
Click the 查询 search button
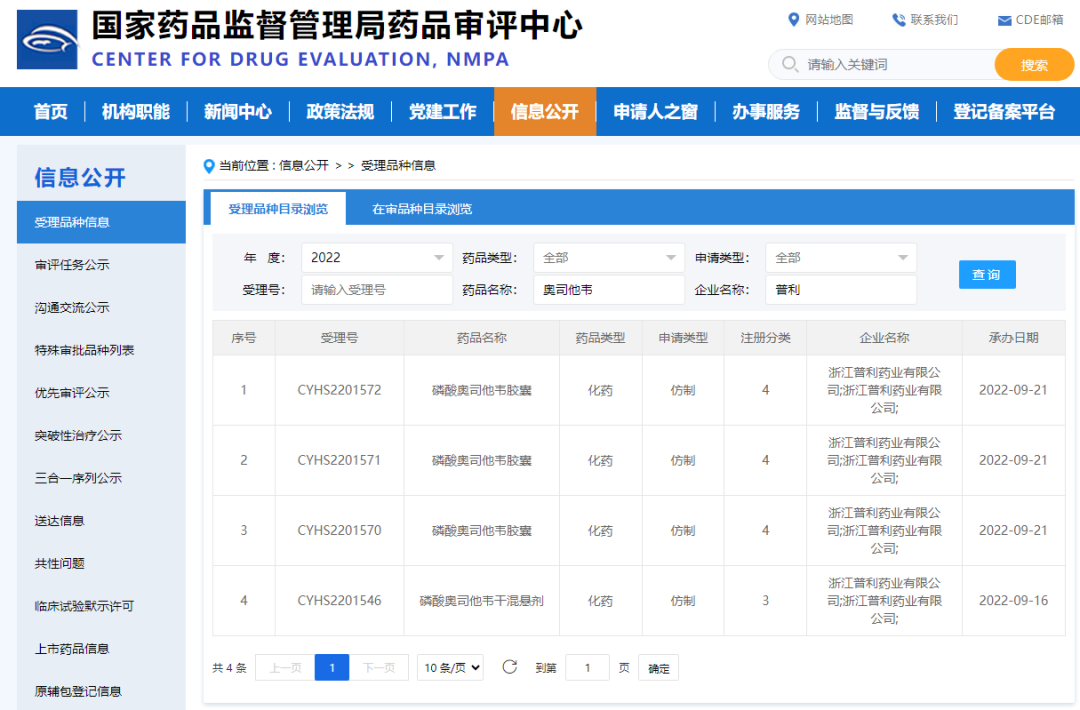[x=987, y=274]
